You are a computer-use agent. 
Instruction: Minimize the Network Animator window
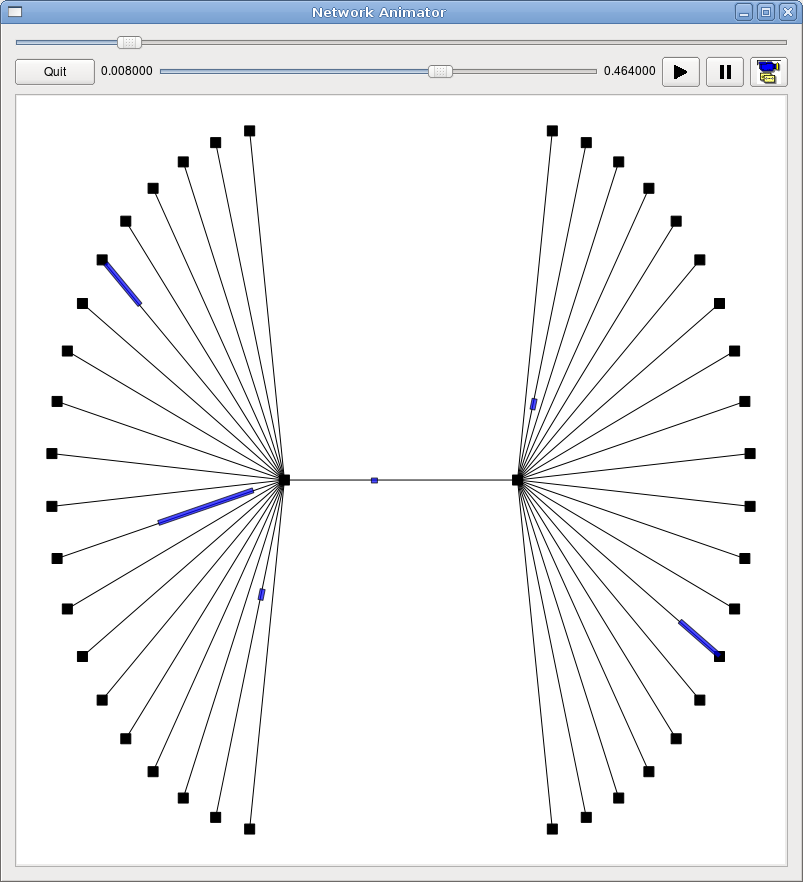tap(744, 12)
